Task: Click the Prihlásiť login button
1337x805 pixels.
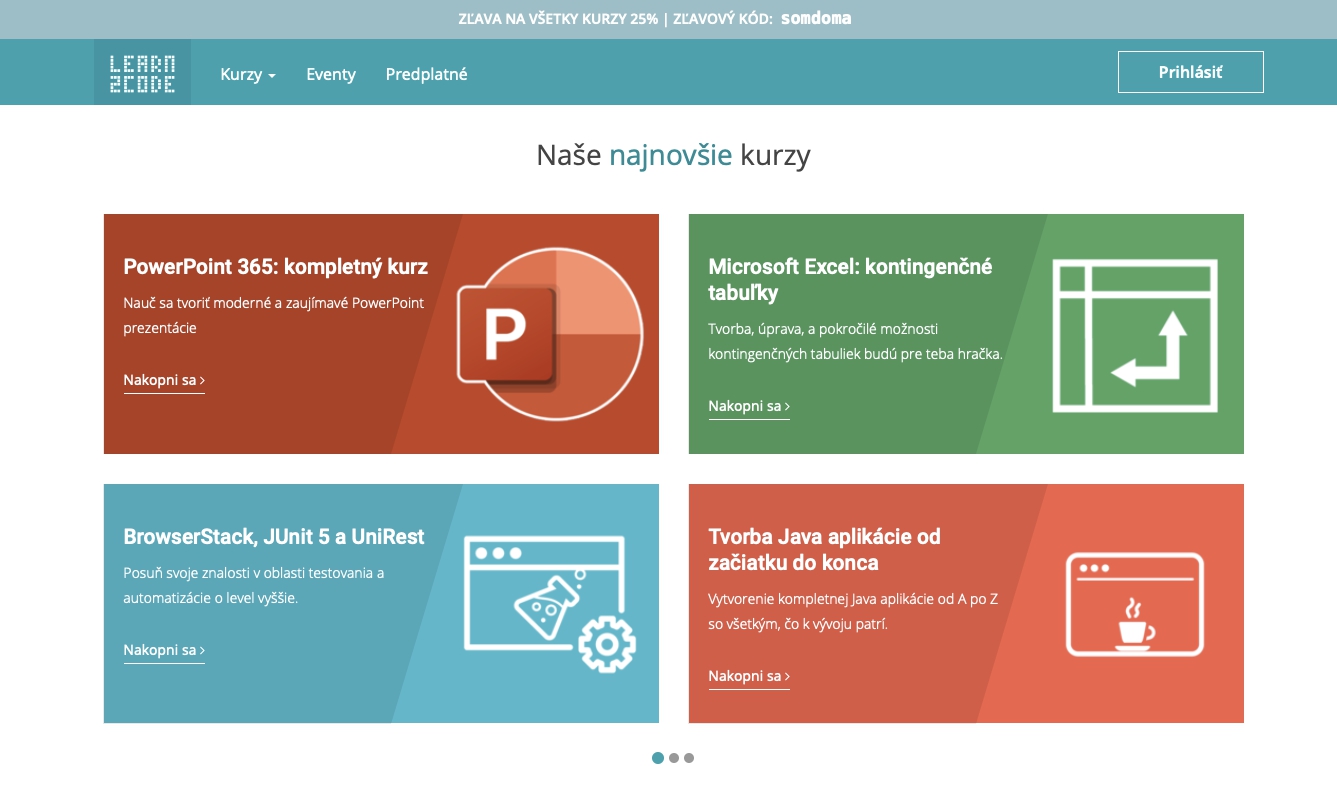Action: click(x=1190, y=72)
